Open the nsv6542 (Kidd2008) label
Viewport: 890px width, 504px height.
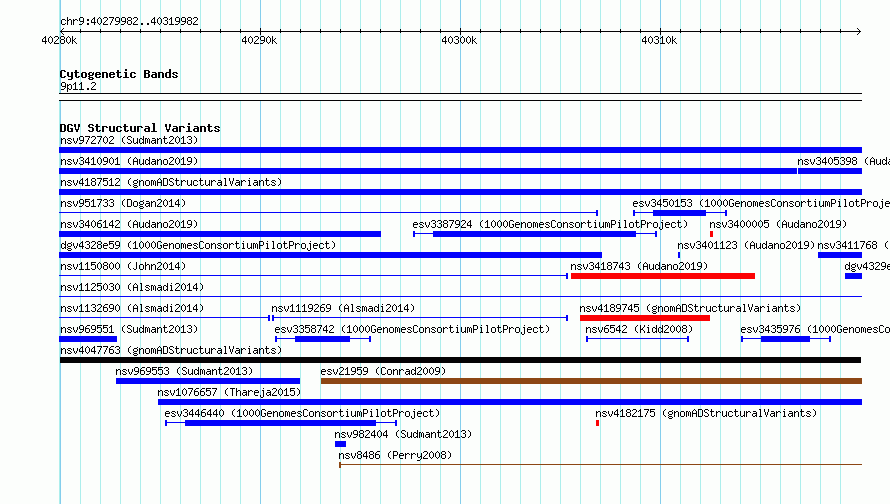tap(639, 329)
